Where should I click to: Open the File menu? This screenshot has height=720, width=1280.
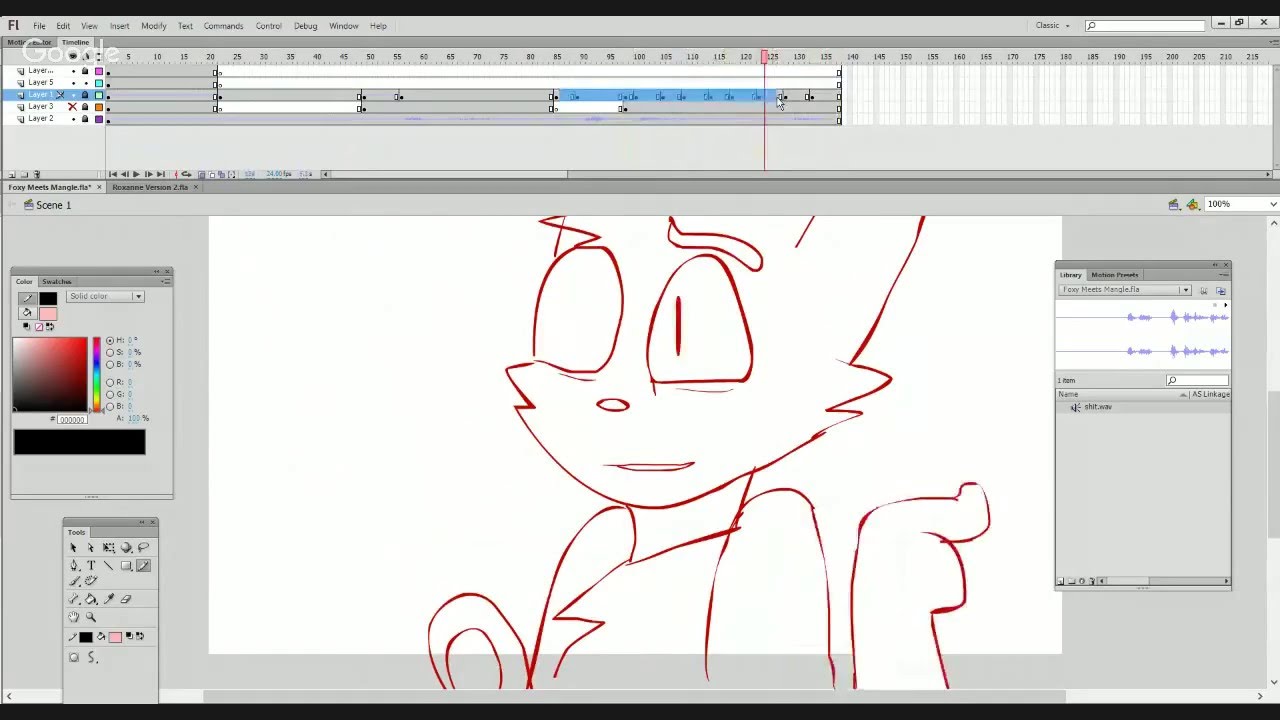[x=39, y=26]
